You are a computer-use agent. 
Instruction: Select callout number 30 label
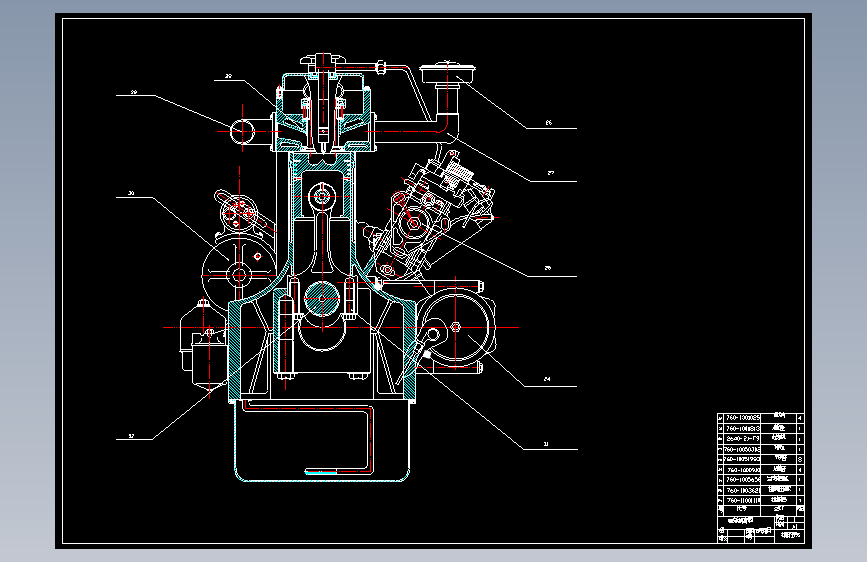131,193
